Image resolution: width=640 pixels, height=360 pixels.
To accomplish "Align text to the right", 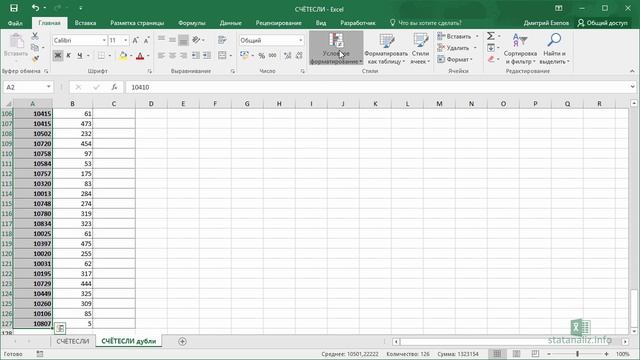I will click(183, 56).
